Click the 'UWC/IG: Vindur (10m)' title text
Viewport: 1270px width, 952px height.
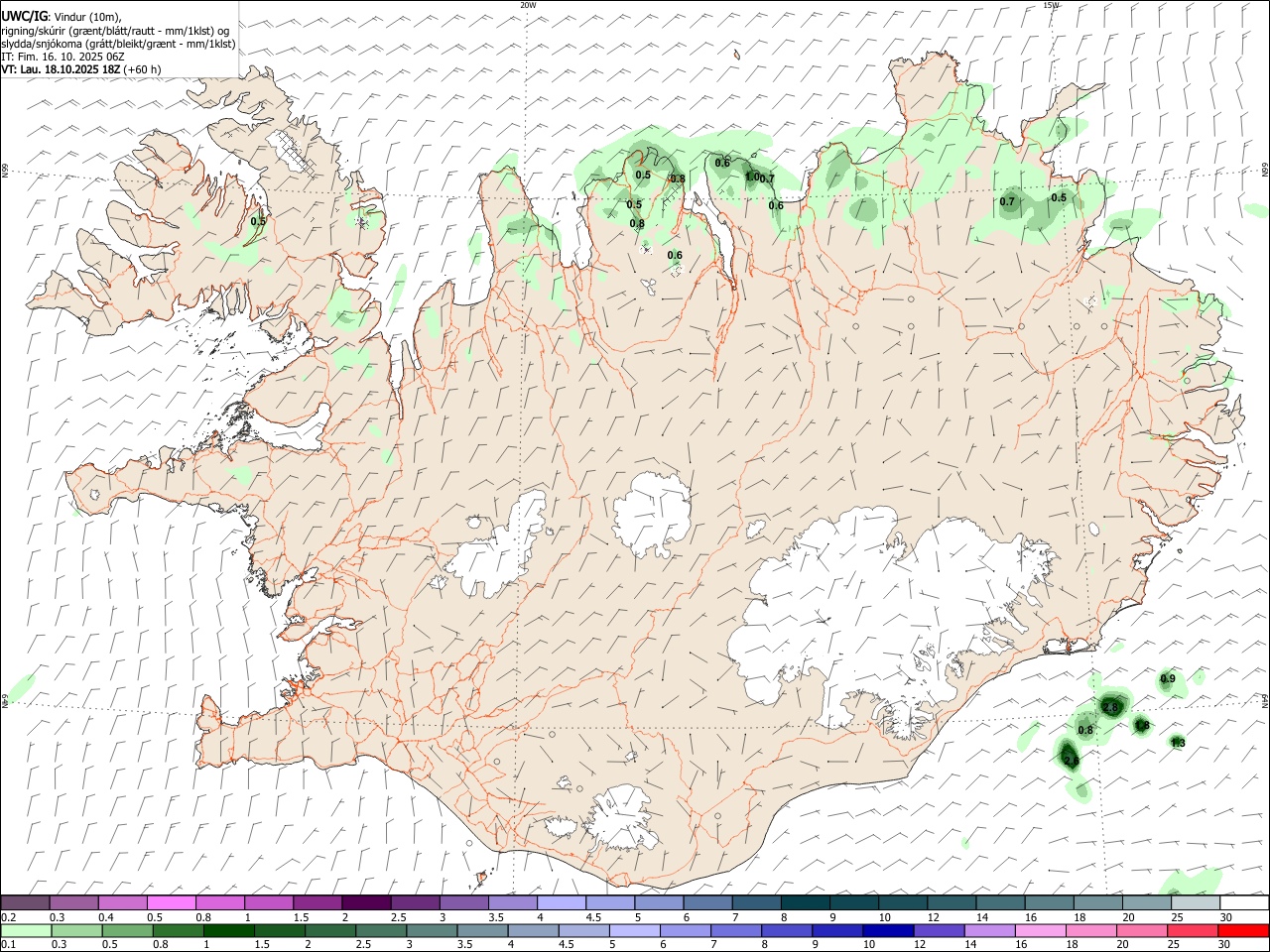coord(62,15)
